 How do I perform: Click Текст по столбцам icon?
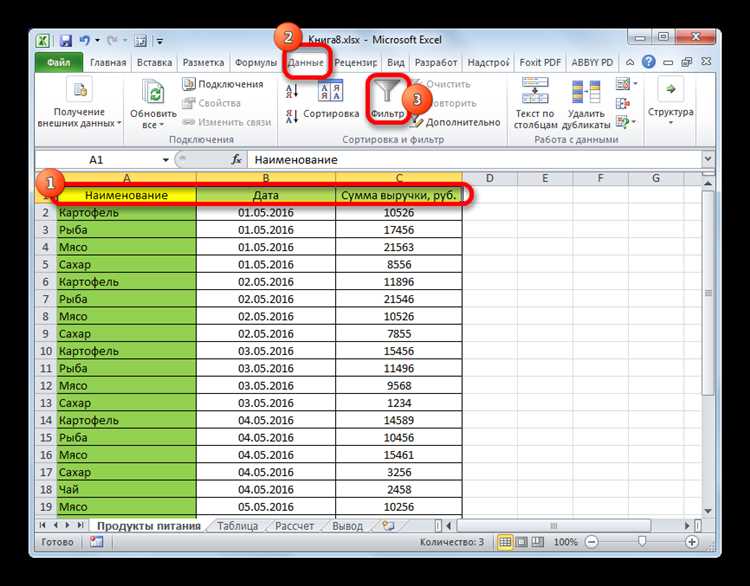(x=535, y=90)
